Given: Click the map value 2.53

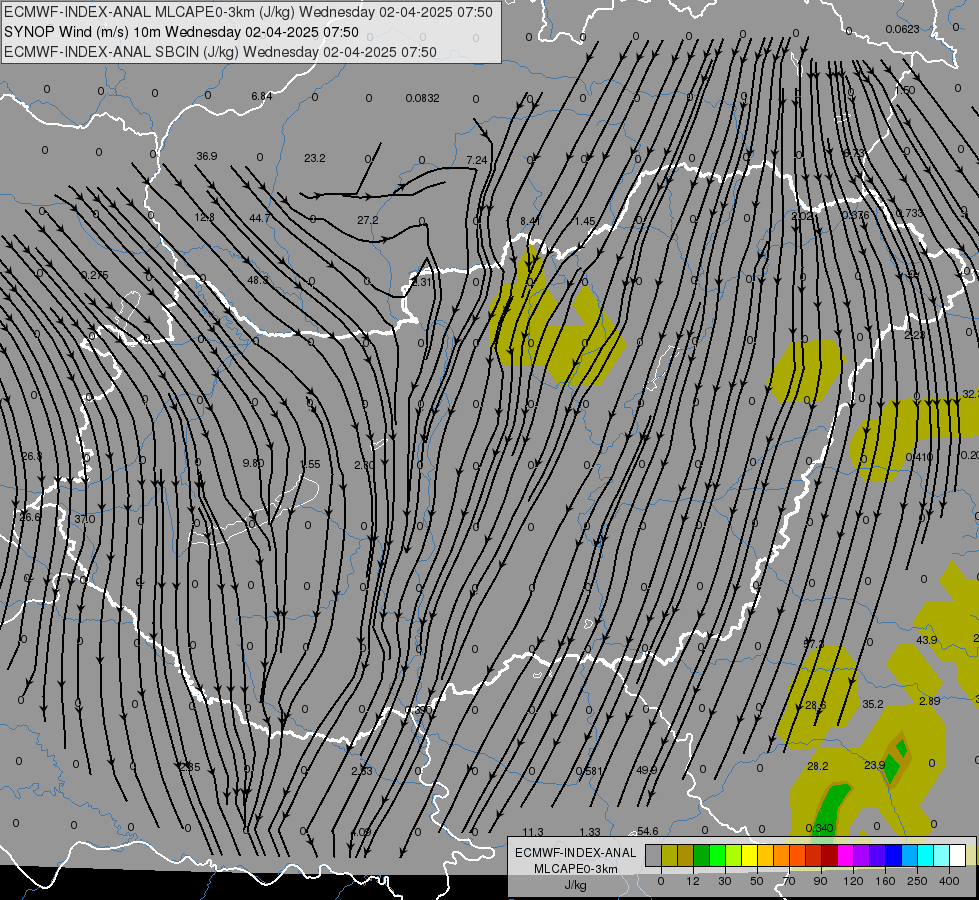Looking at the screenshot, I should (x=362, y=771).
